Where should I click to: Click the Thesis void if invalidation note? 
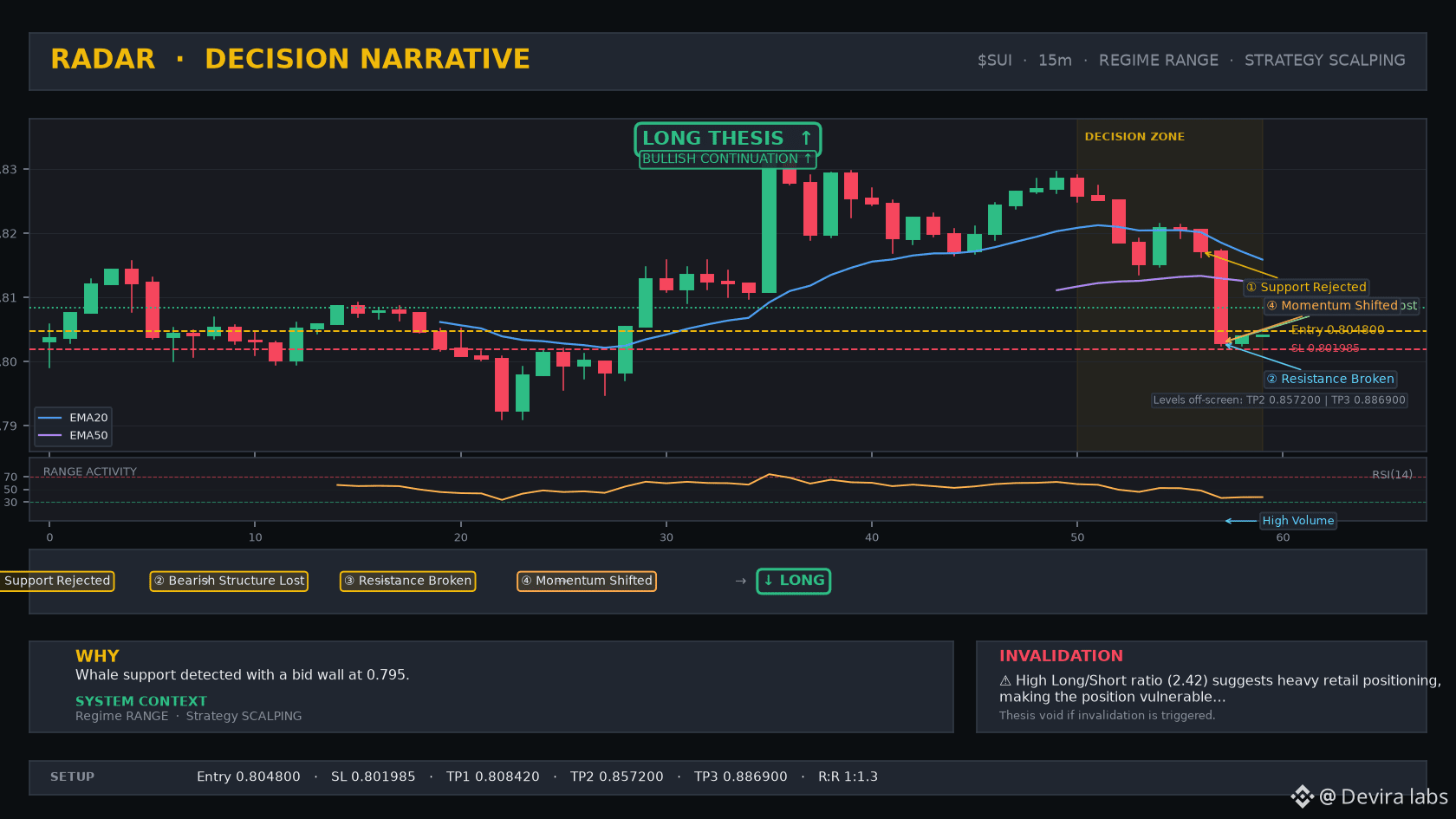point(1107,716)
